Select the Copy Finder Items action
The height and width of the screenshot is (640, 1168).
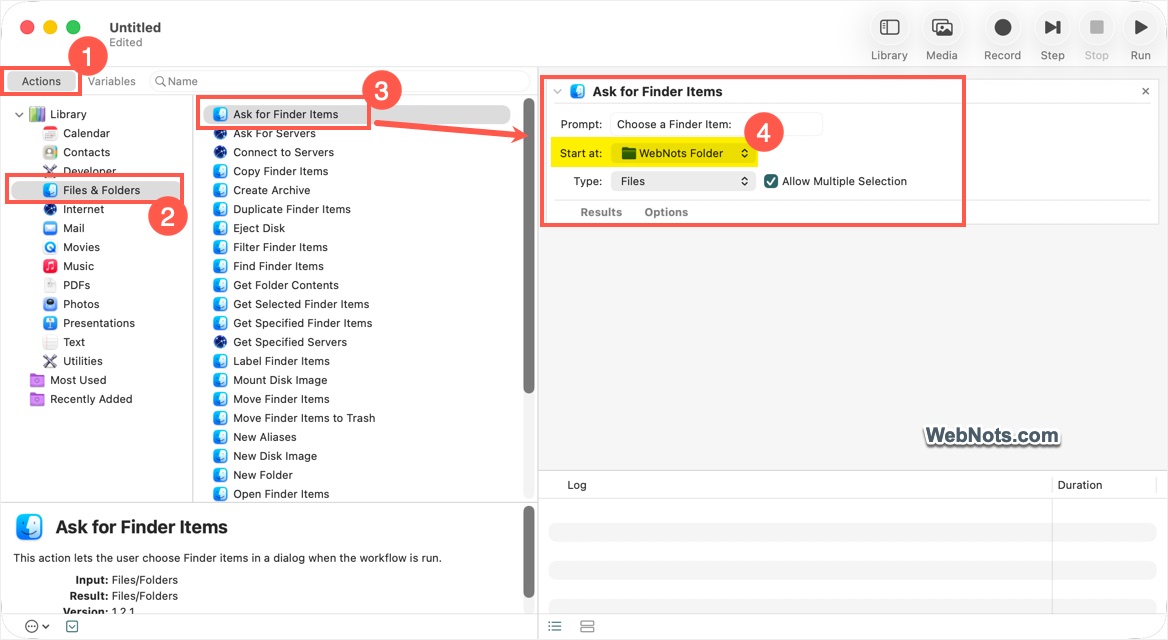(x=280, y=171)
